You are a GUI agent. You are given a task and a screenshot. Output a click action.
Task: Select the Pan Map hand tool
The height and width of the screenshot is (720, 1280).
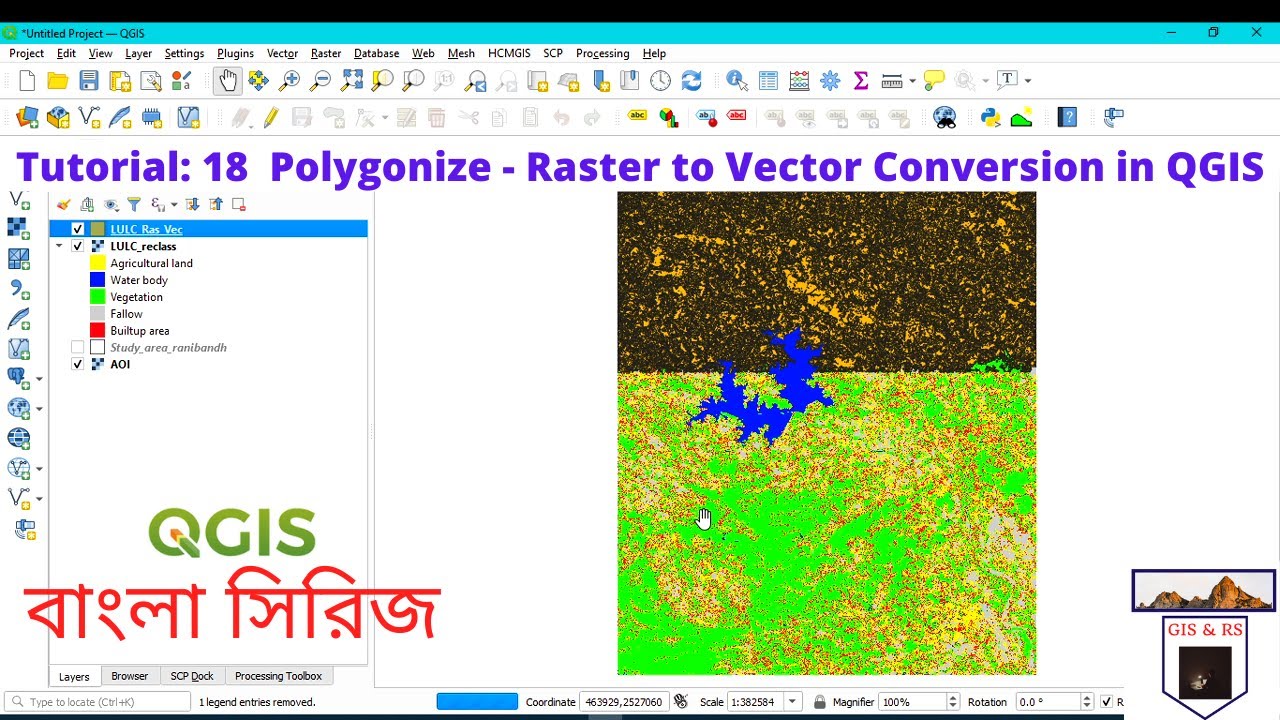(x=228, y=81)
